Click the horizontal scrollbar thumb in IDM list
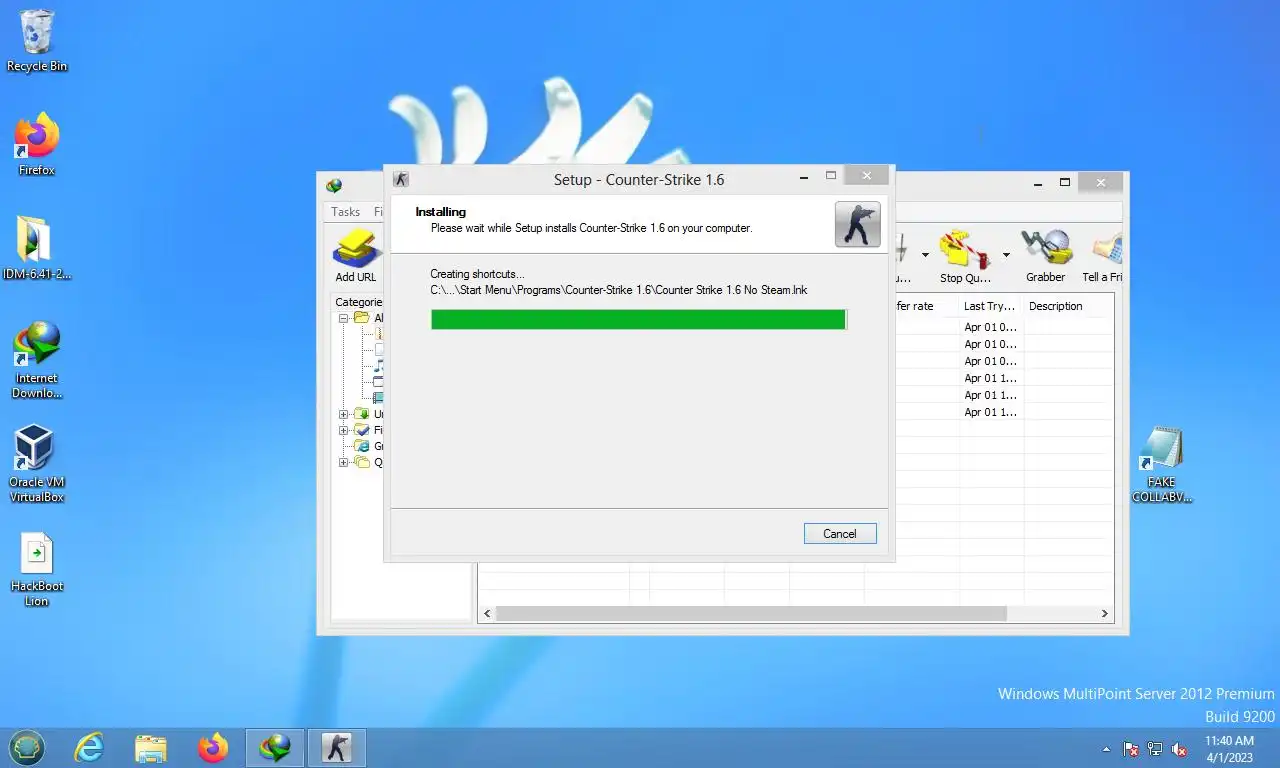 click(x=751, y=613)
